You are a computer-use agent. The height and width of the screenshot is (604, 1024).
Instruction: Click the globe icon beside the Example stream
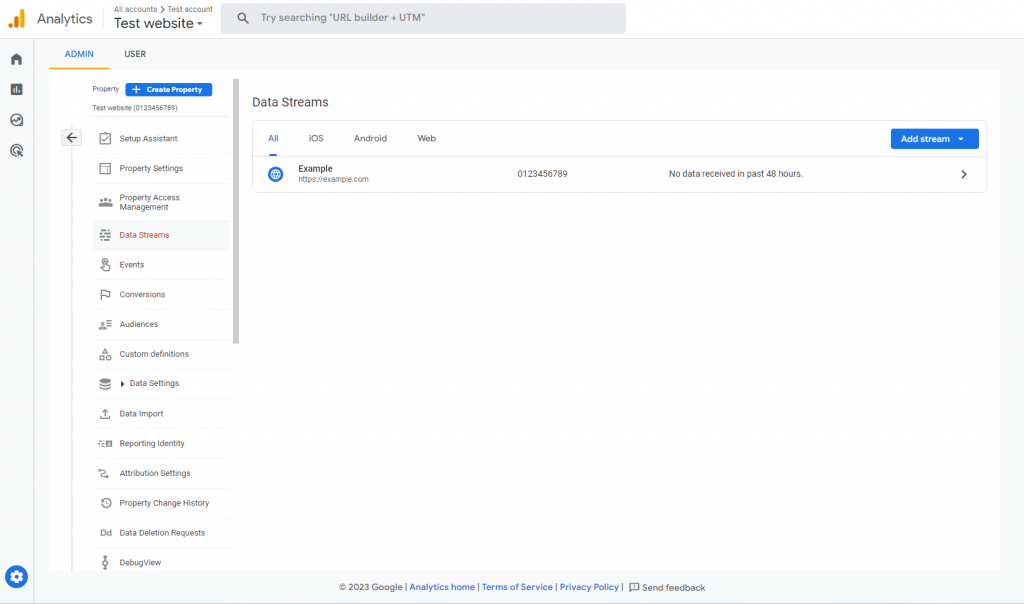click(274, 173)
